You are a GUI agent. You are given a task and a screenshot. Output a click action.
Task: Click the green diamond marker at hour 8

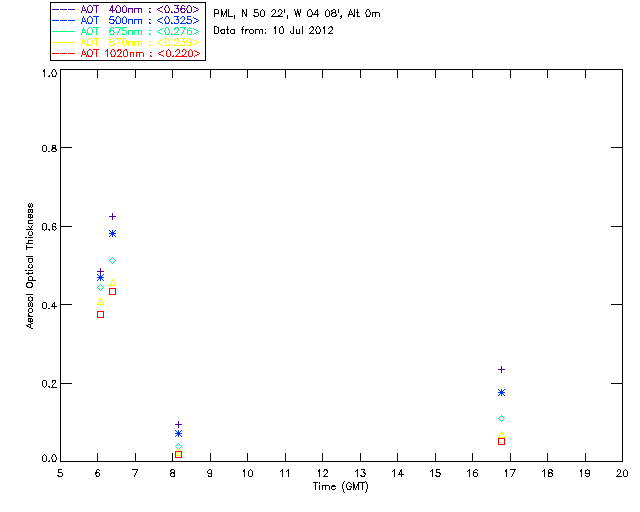[178, 447]
